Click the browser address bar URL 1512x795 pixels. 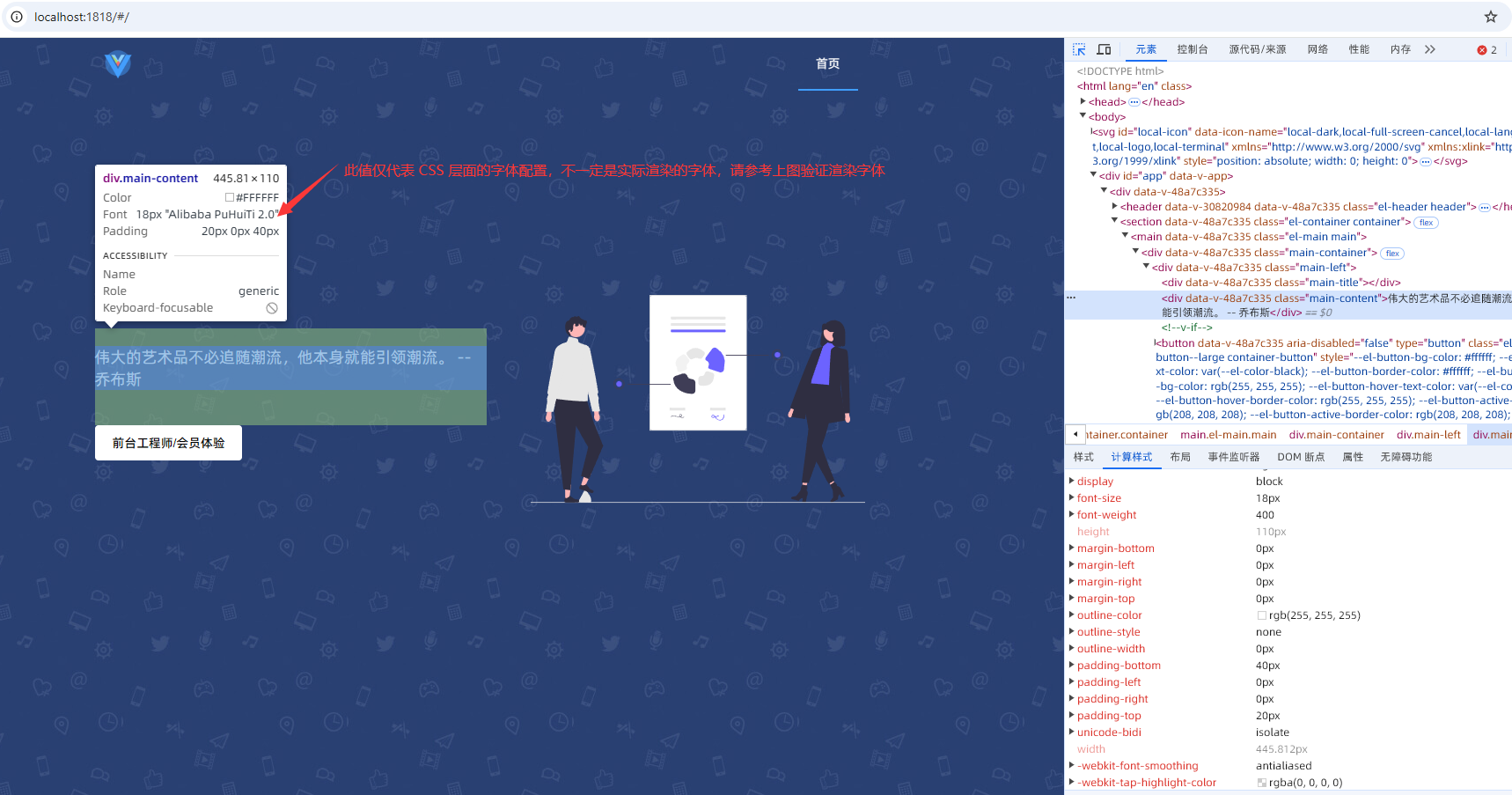pos(82,17)
